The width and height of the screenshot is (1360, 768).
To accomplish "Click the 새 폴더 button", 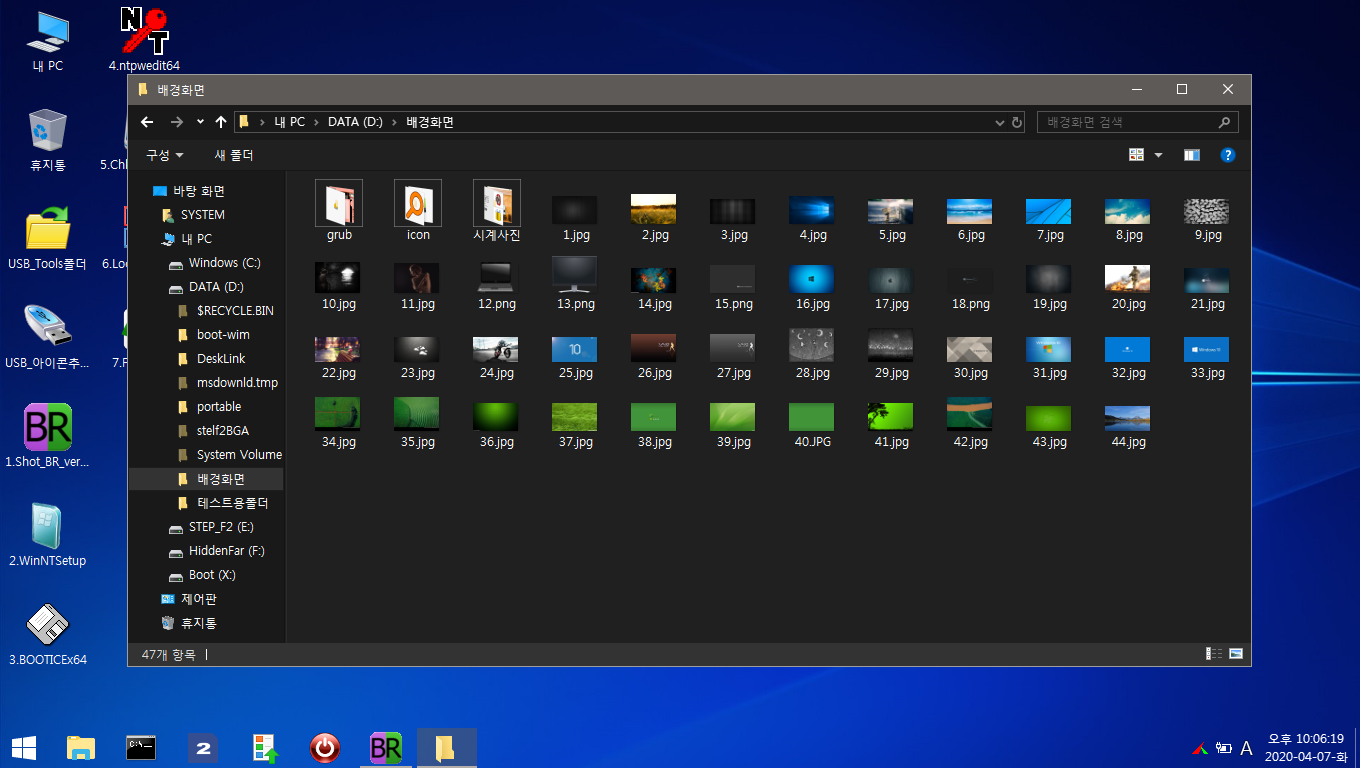I will [234, 155].
